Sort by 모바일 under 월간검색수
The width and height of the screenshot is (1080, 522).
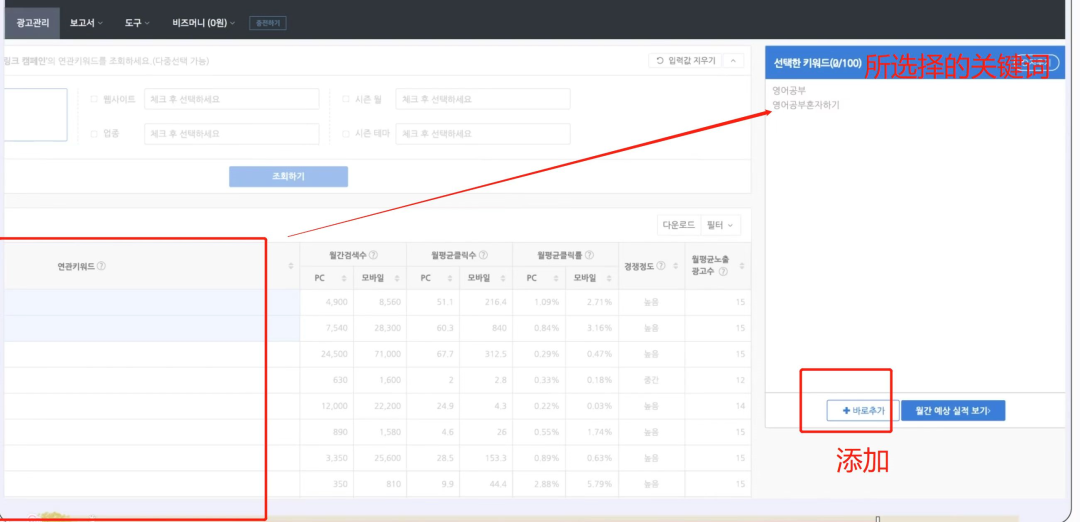[397, 278]
